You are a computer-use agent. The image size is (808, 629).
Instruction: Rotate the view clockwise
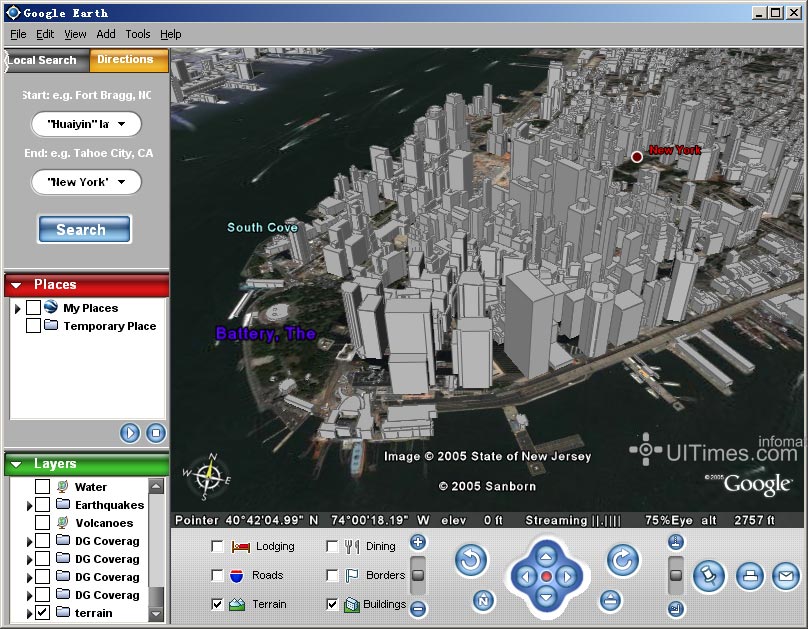(622, 560)
